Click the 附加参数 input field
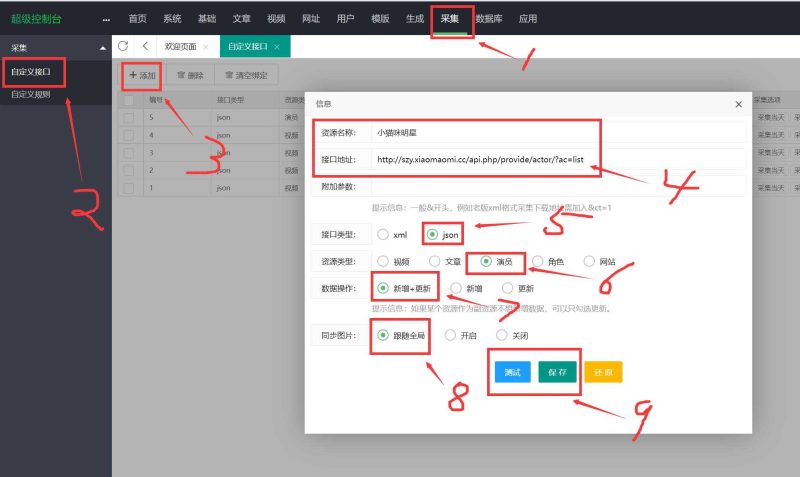Screen dimensions: 800x477 (556, 186)
